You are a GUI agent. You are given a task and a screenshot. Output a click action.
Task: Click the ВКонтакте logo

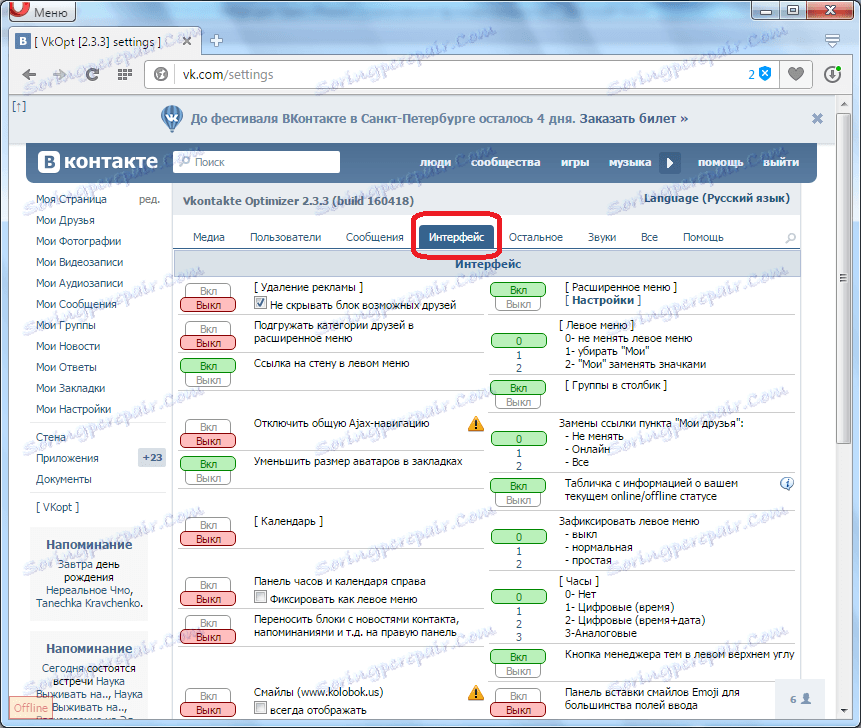pyautogui.click(x=98, y=162)
